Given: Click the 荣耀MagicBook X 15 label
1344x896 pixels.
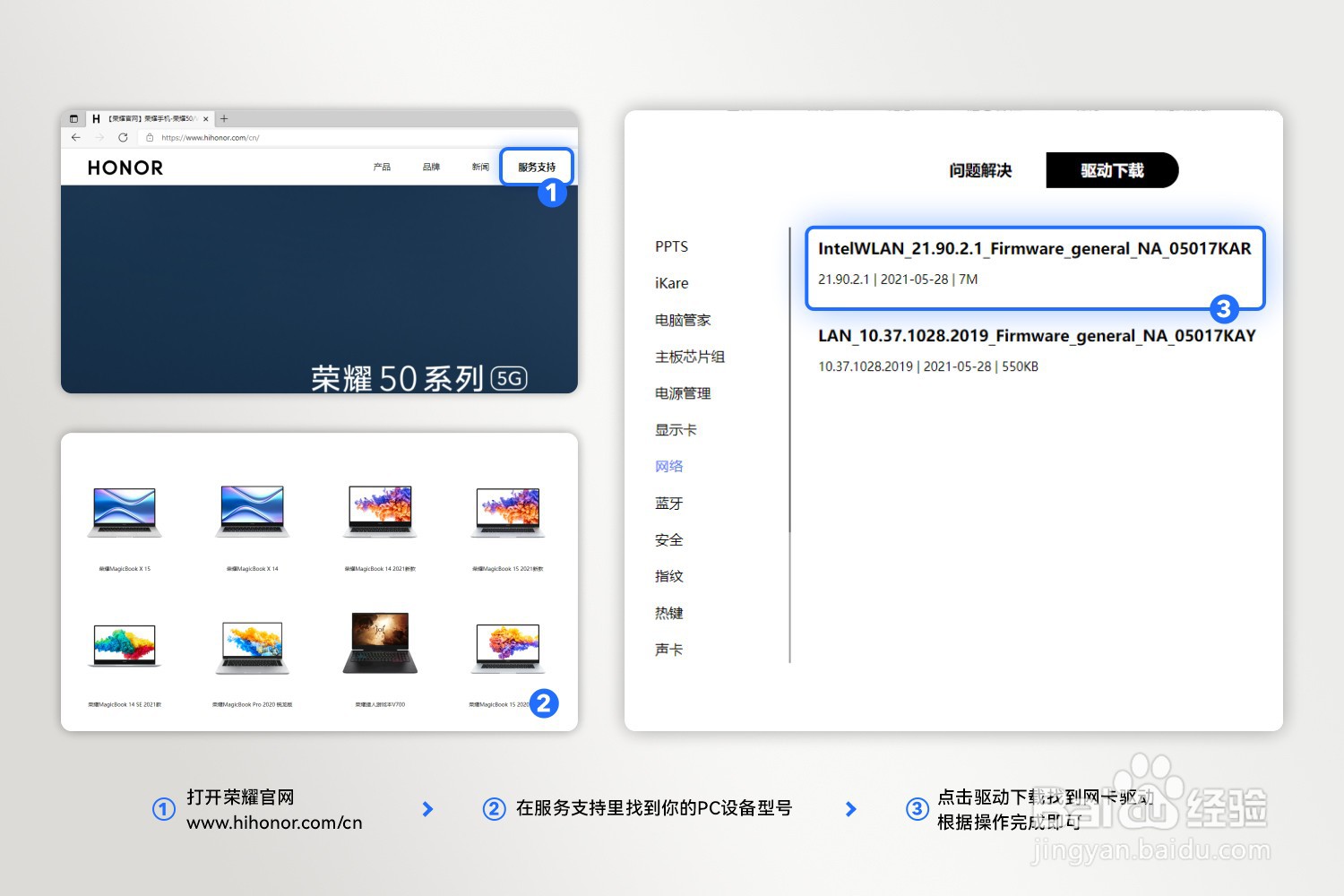Looking at the screenshot, I should point(125,569).
